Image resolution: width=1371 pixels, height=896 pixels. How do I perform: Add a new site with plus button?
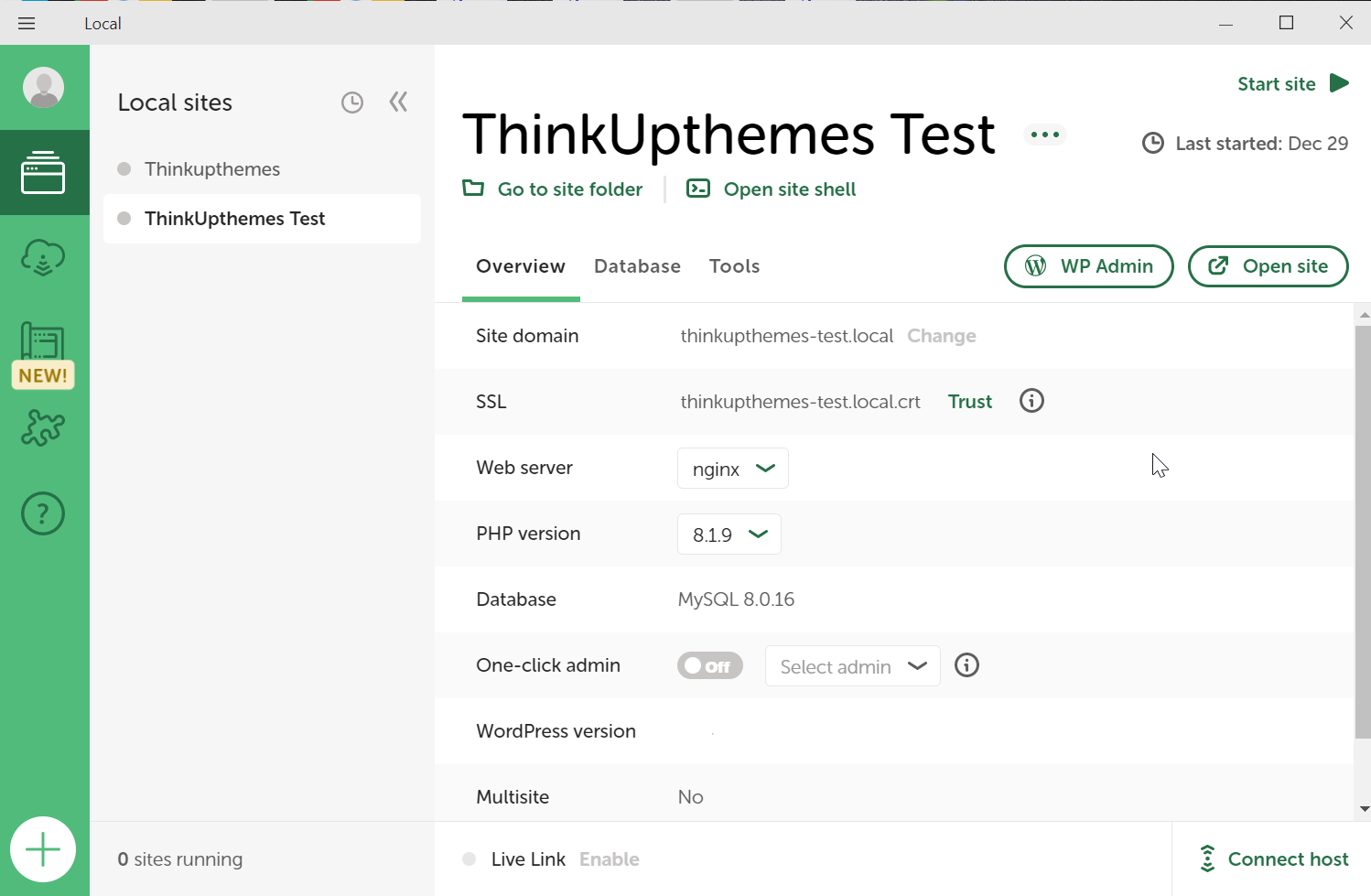coord(43,849)
